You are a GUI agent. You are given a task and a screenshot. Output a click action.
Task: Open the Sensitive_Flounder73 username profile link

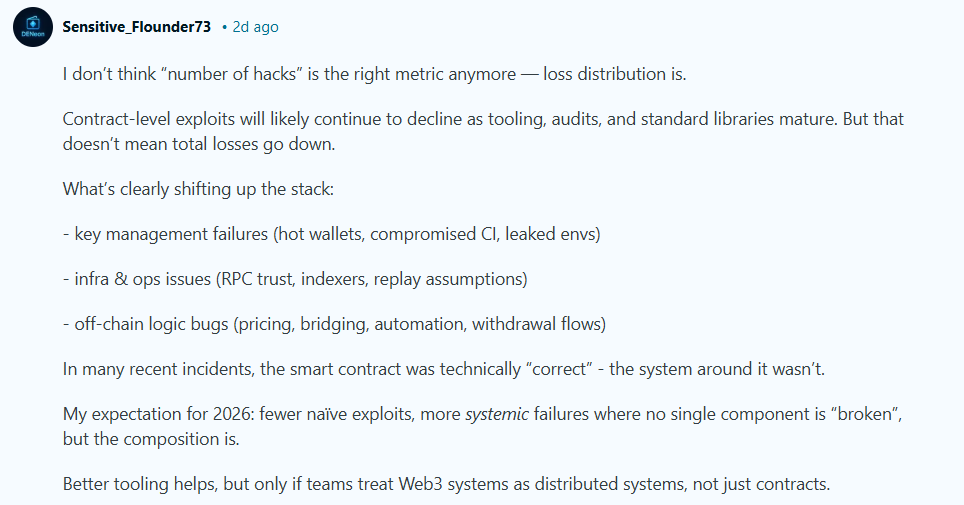pos(136,27)
